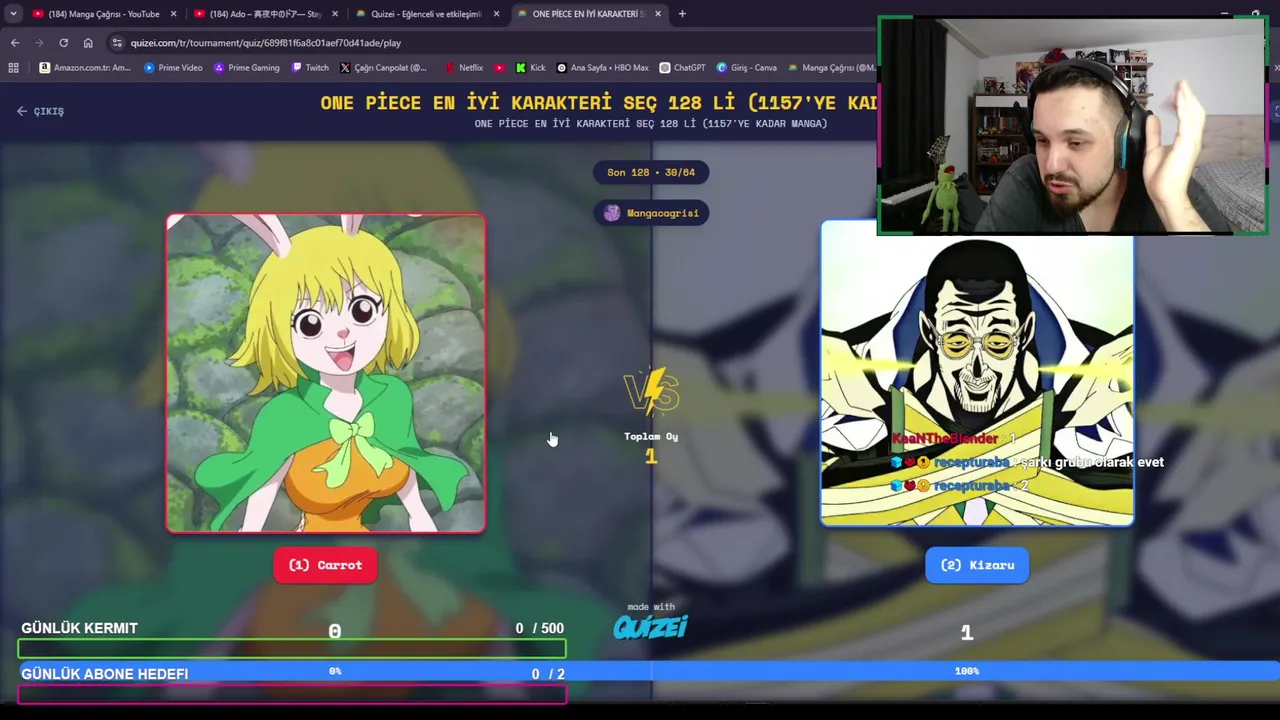Viewport: 1280px width, 720px height.
Task: Select the ONE PIECE EN İYİ KARAKTERİ tab
Action: point(589,14)
